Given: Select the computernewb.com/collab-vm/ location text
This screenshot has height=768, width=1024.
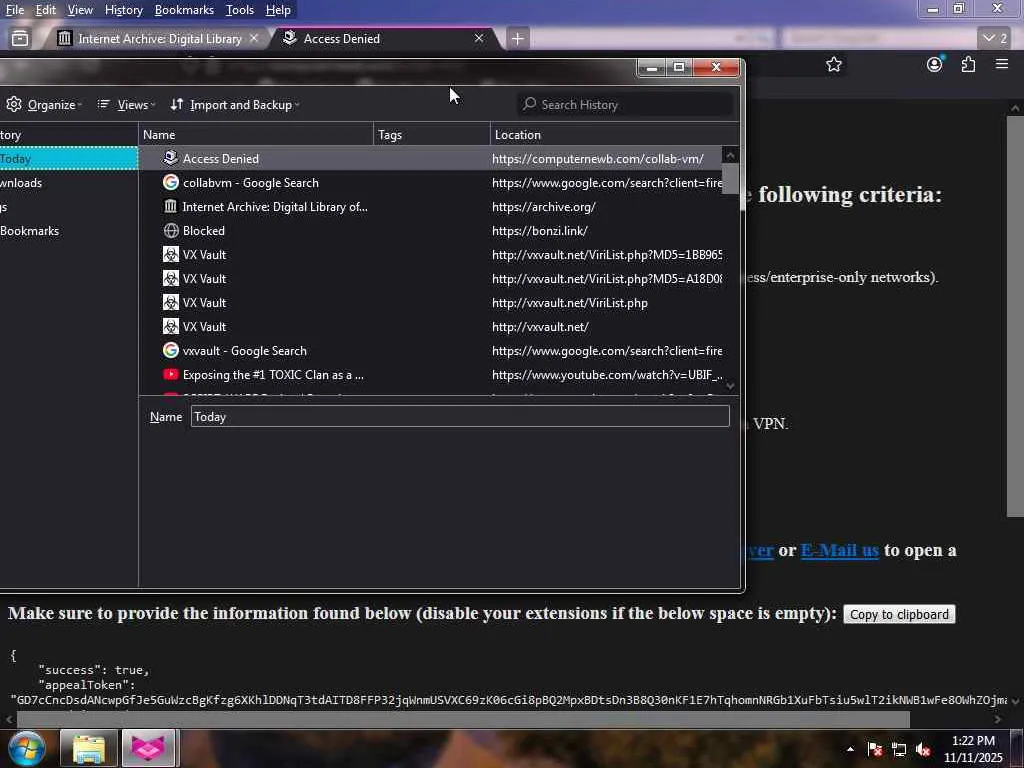Looking at the screenshot, I should (598, 159).
